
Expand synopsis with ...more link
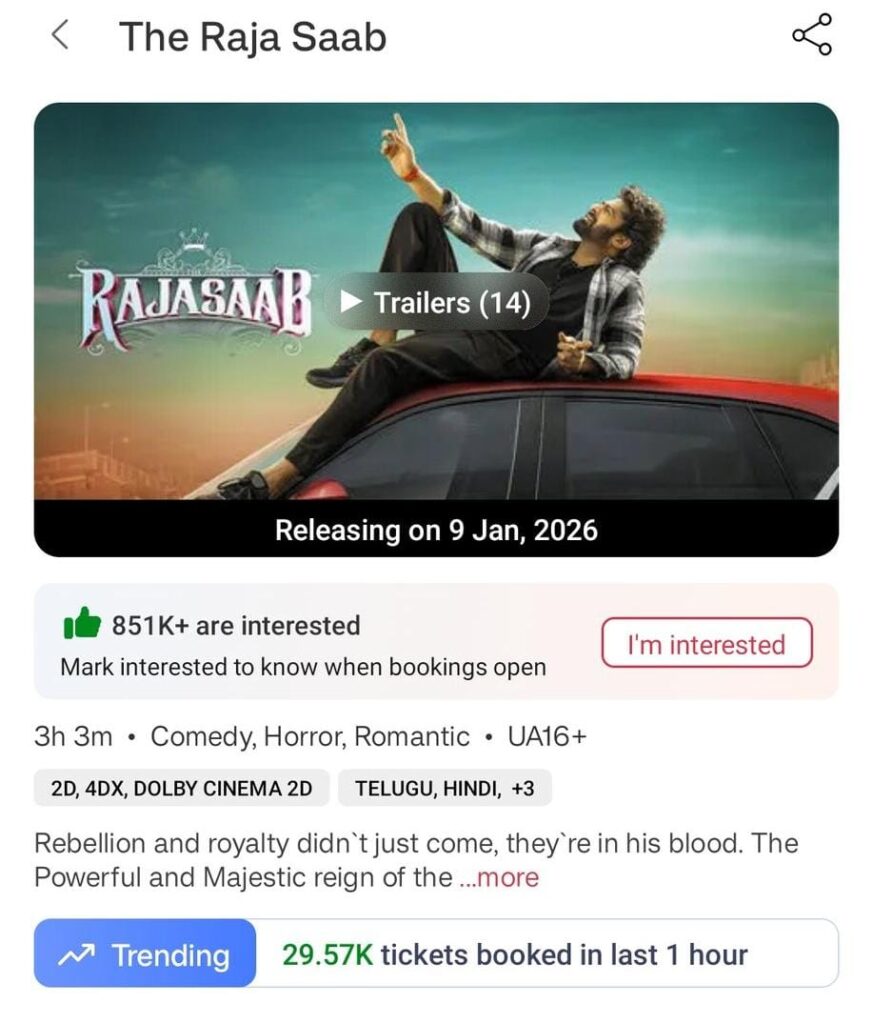coord(500,877)
